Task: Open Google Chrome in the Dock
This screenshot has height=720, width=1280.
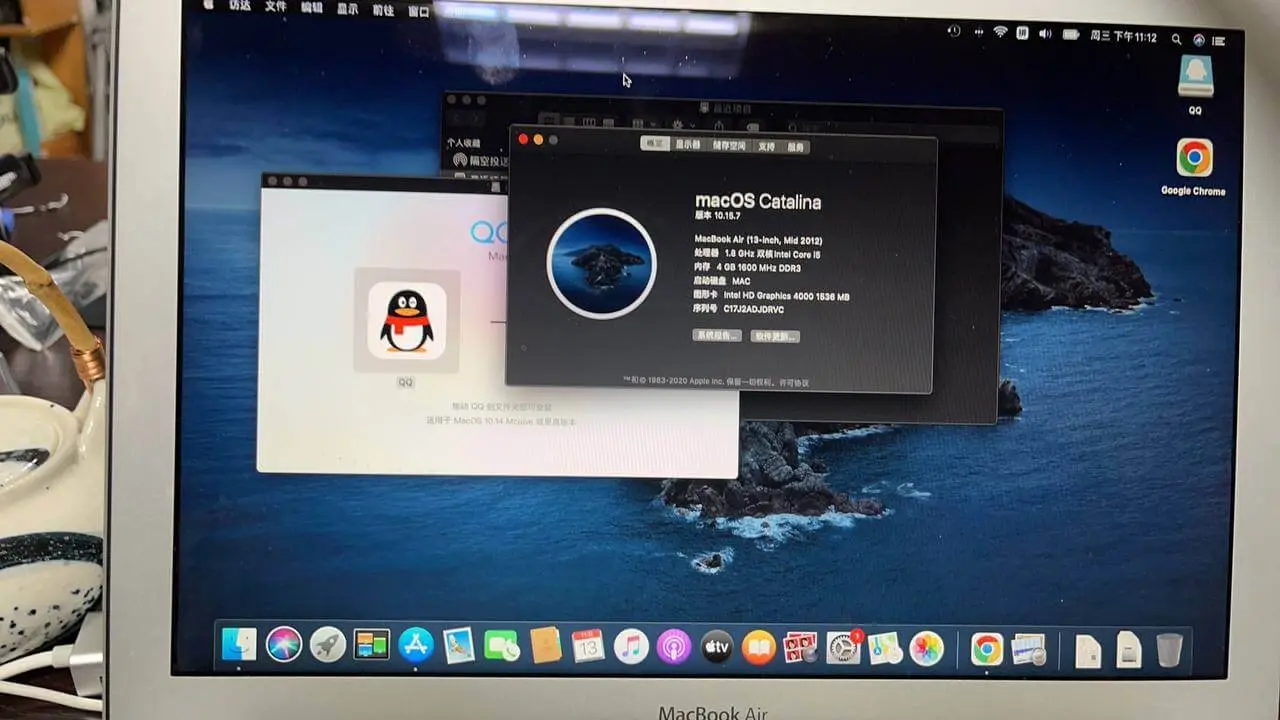Action: 987,650
